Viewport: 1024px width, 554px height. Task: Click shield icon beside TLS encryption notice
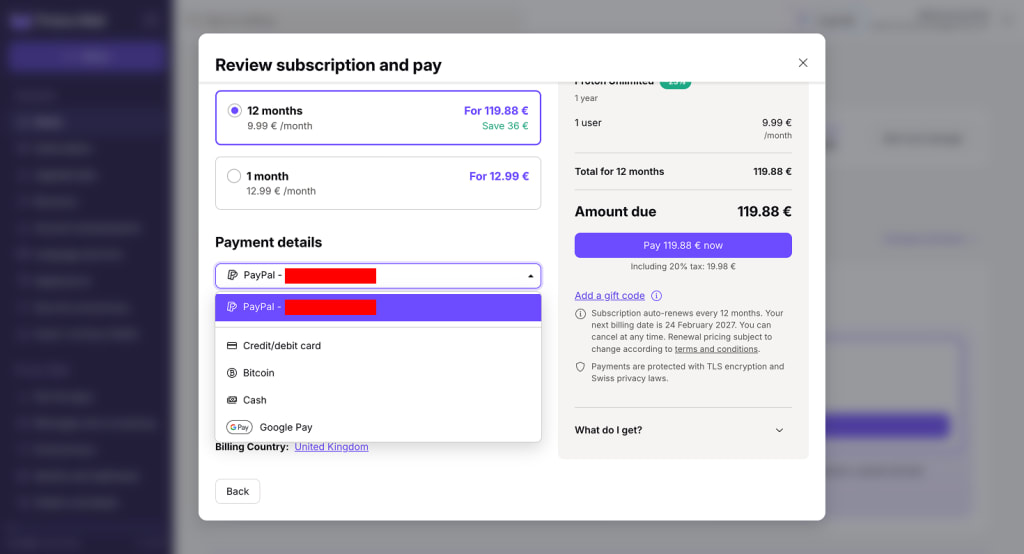pyautogui.click(x=580, y=367)
